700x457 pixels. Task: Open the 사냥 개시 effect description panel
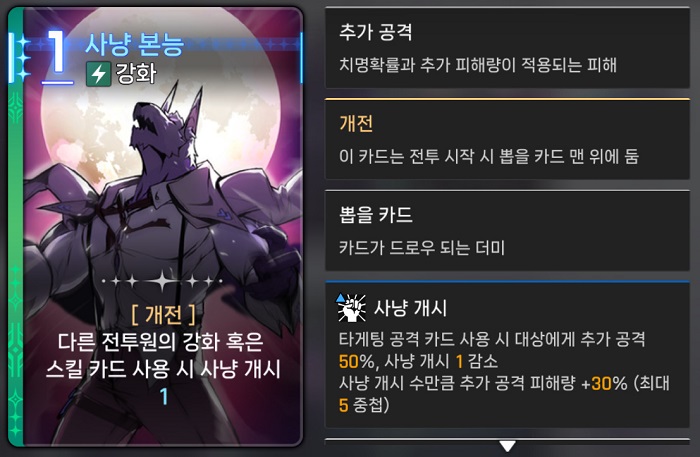507,355
